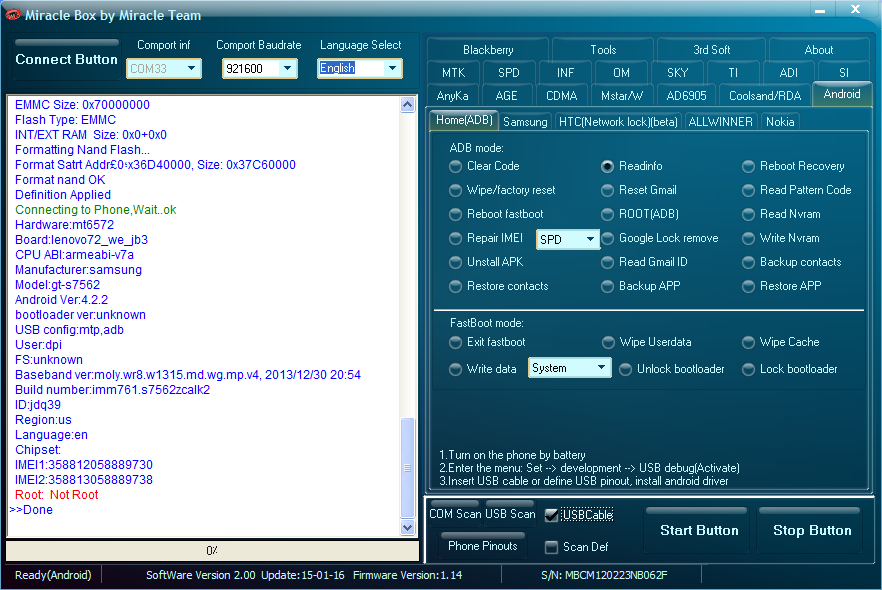Choose Backup contacts option

748,263
